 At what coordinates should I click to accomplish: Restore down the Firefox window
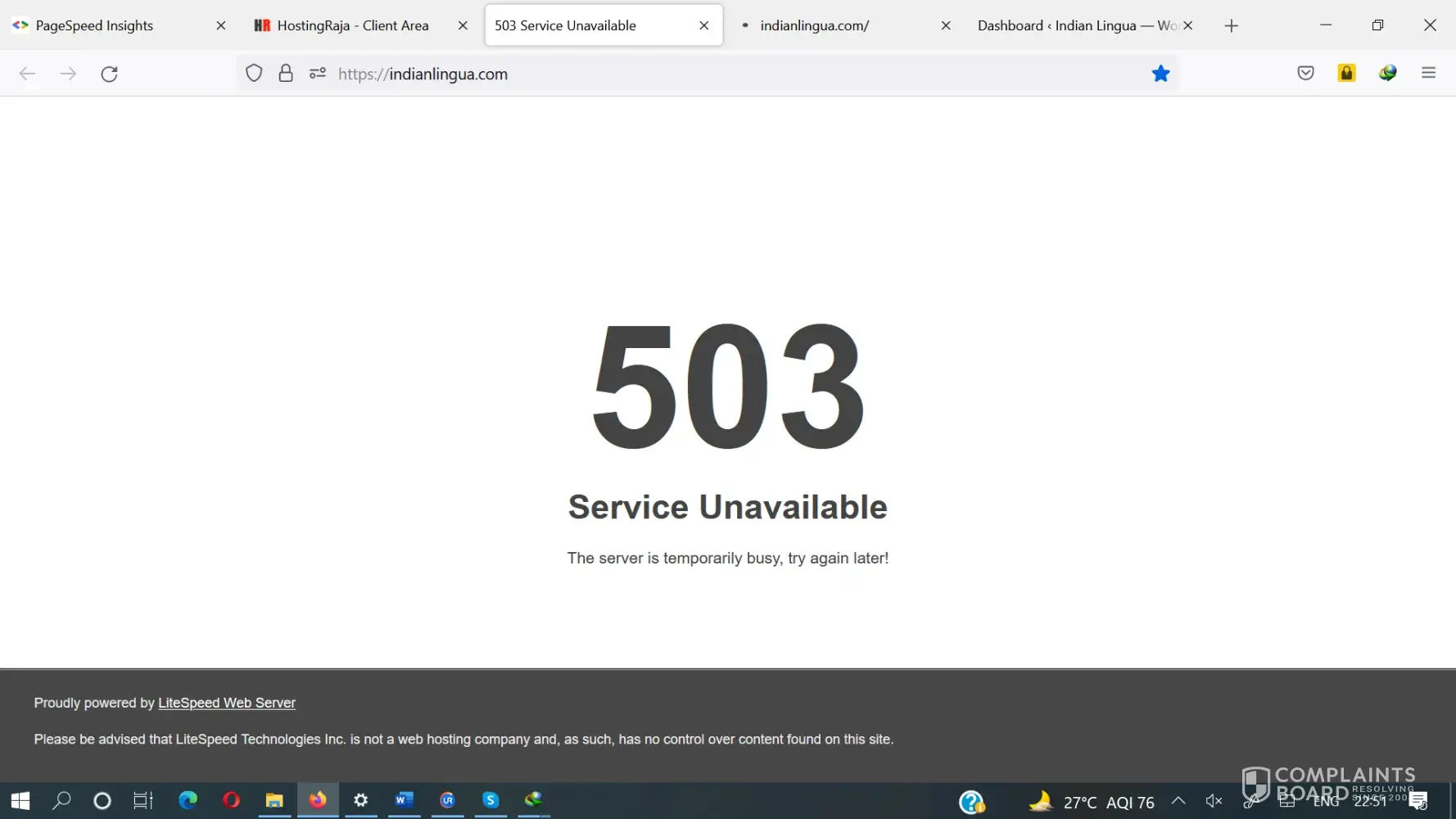[x=1377, y=25]
